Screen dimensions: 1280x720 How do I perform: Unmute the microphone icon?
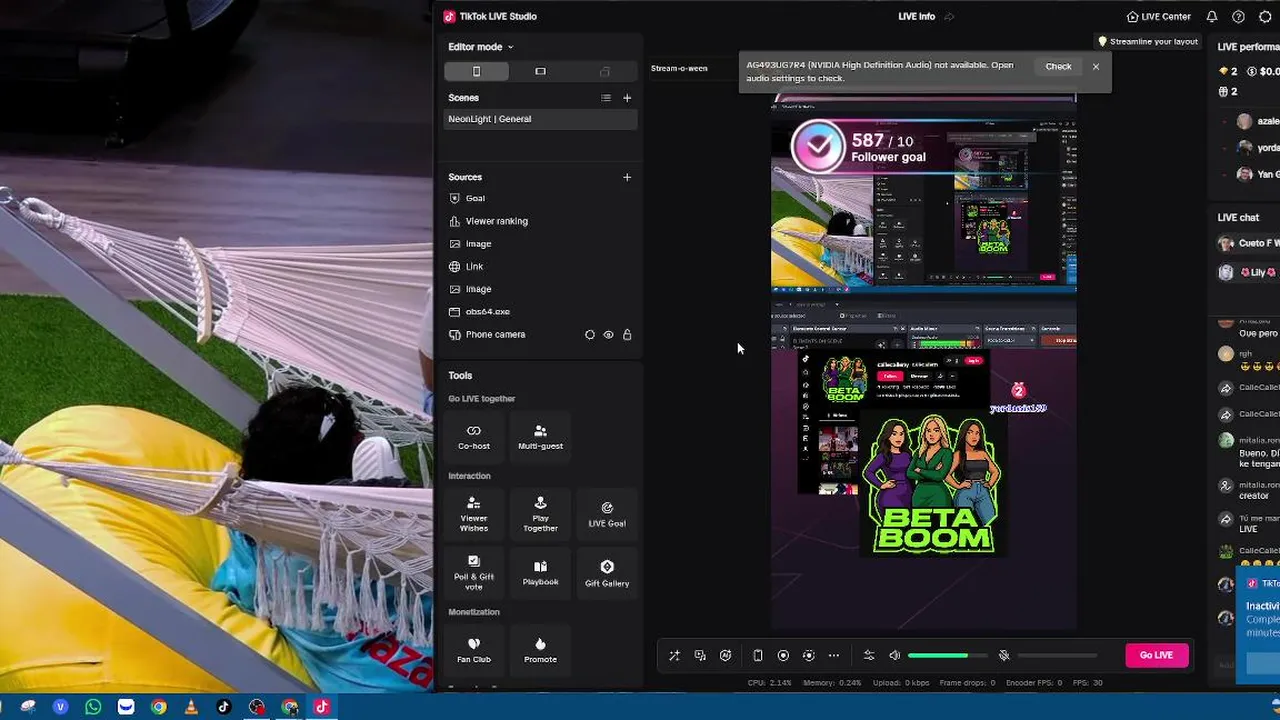[x=1004, y=656]
